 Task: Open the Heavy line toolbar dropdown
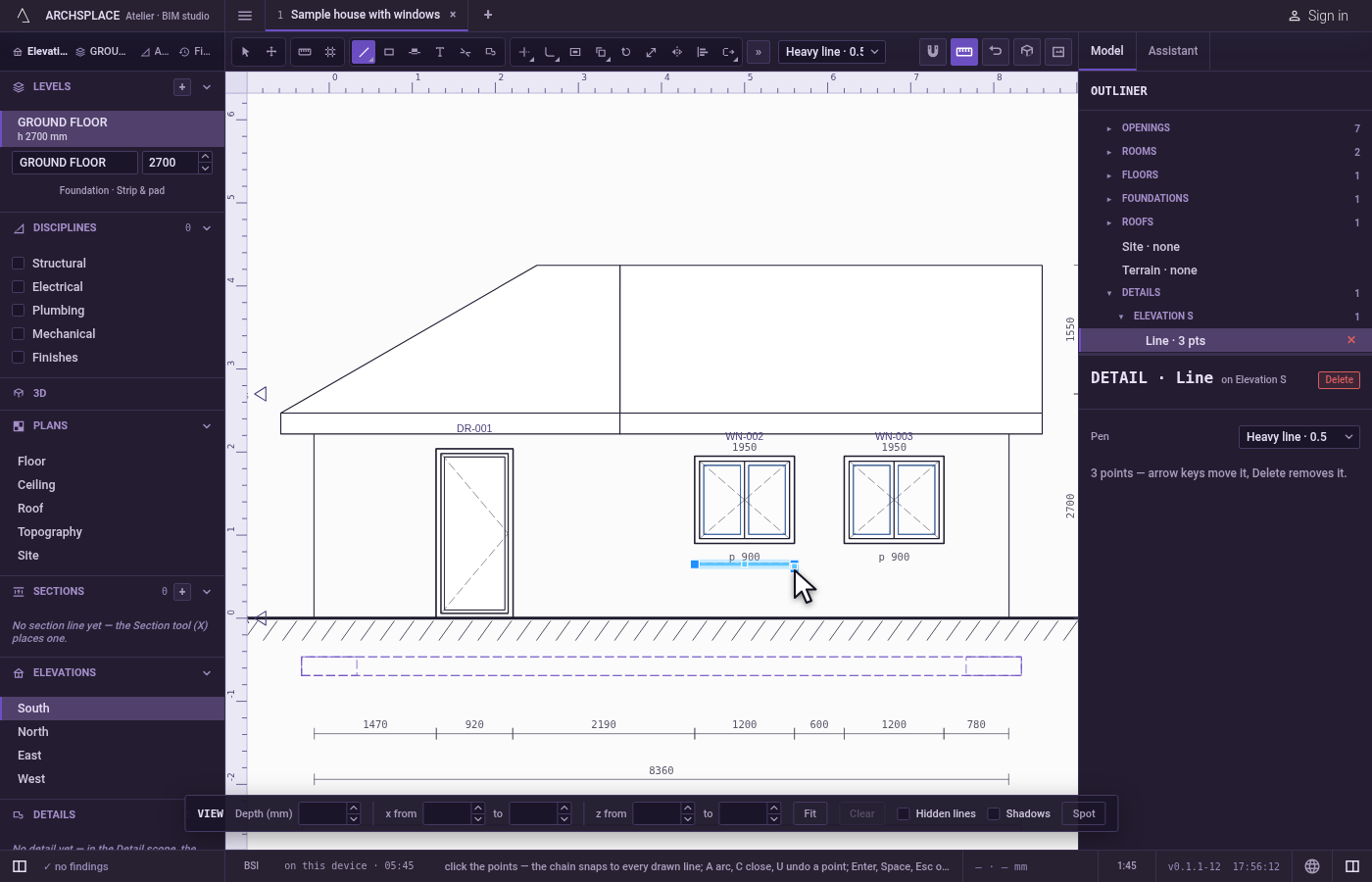(832, 52)
